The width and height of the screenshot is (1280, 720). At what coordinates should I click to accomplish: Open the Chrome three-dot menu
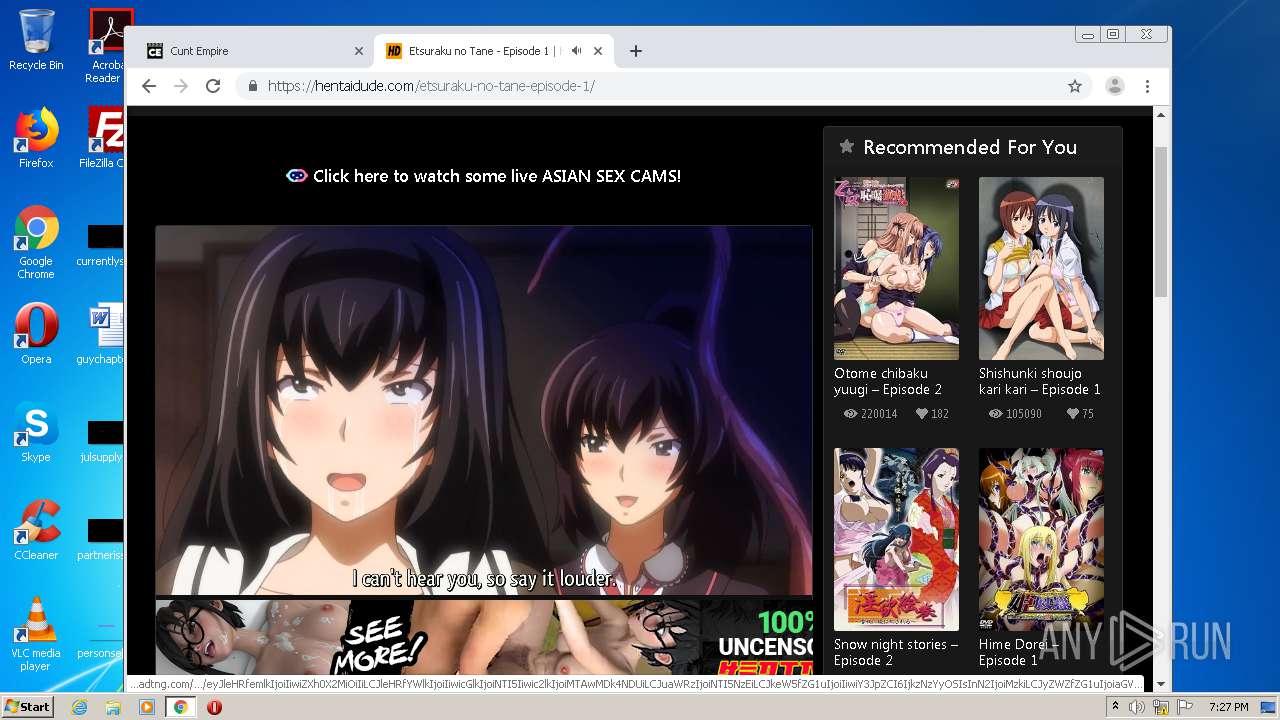[1147, 86]
